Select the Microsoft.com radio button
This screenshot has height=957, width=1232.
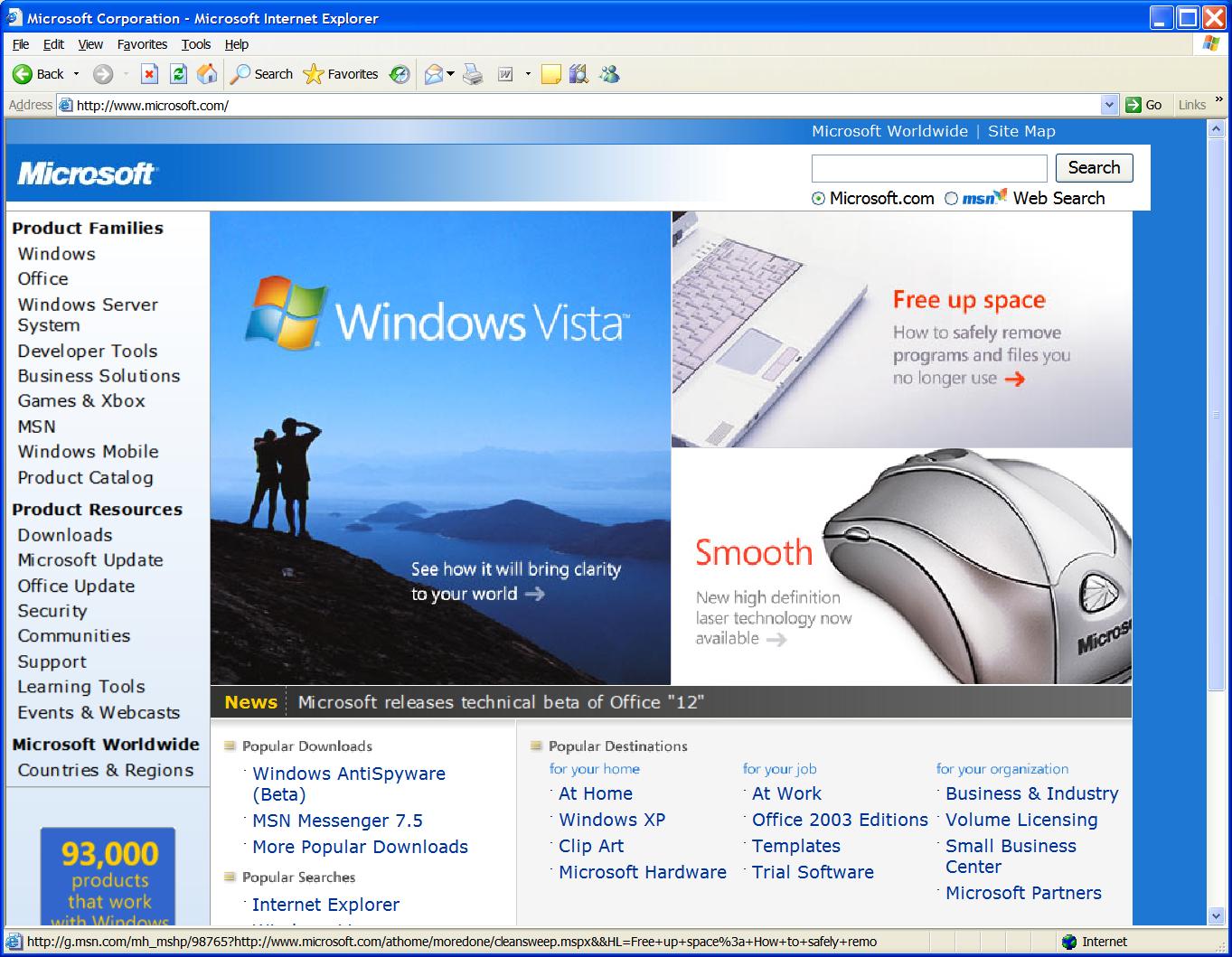[x=819, y=199]
